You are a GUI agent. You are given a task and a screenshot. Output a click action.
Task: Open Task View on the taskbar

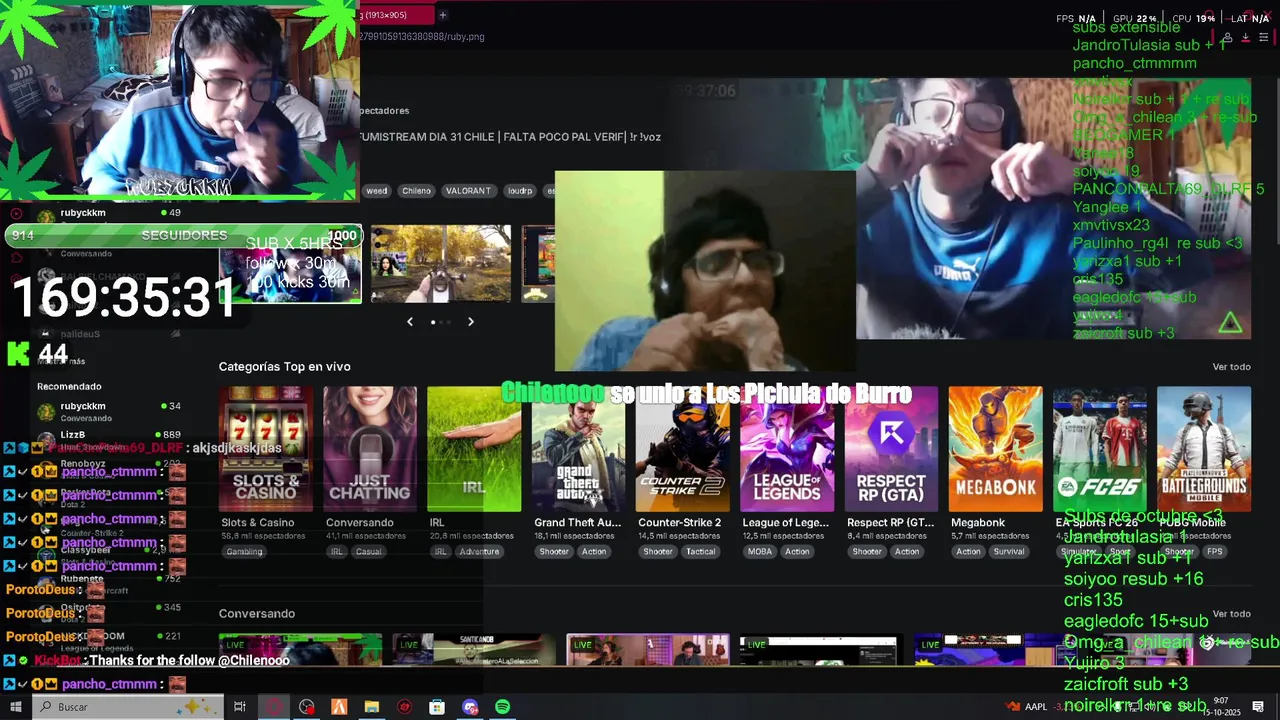pyautogui.click(x=240, y=707)
